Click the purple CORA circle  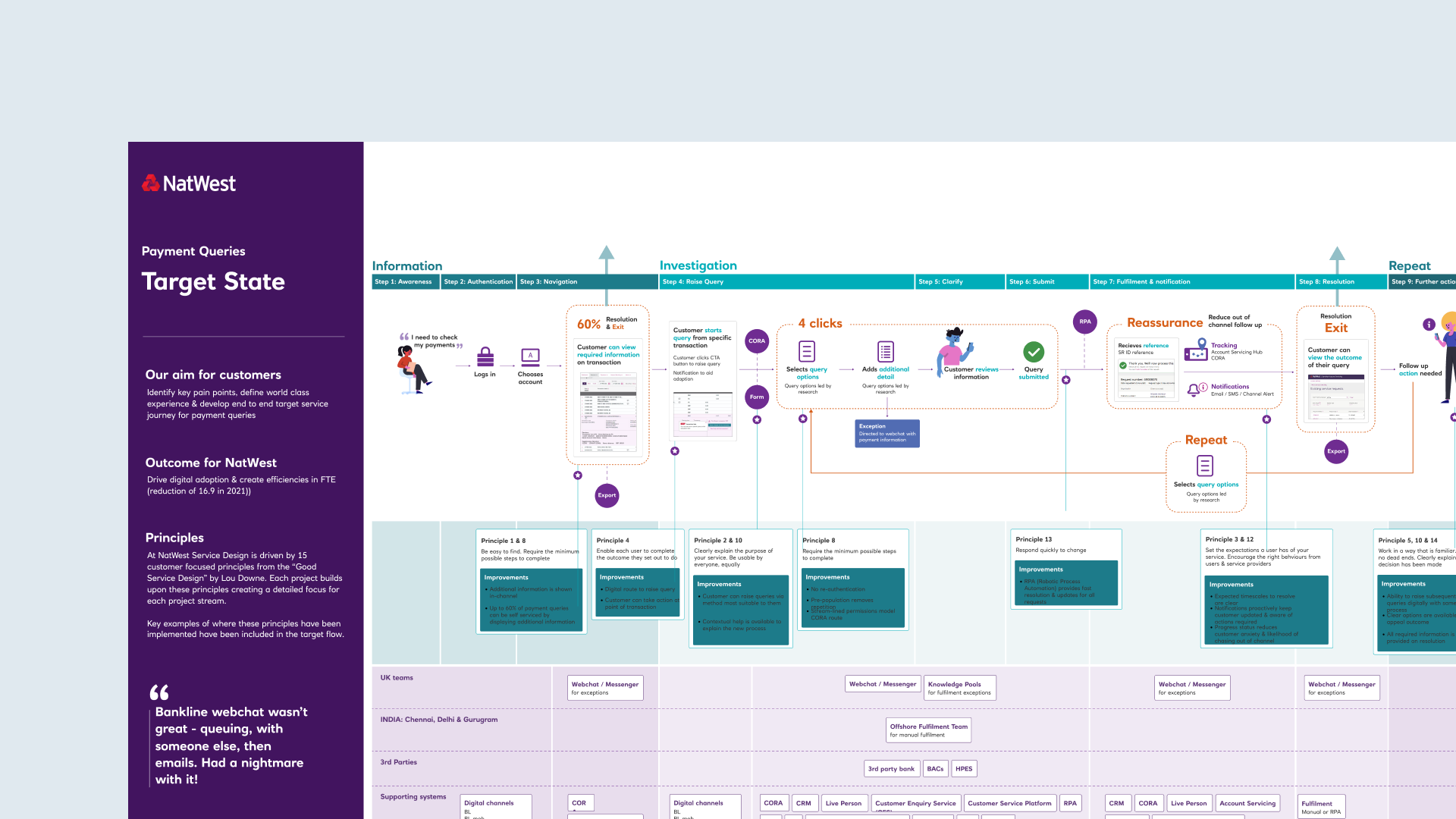coord(757,341)
